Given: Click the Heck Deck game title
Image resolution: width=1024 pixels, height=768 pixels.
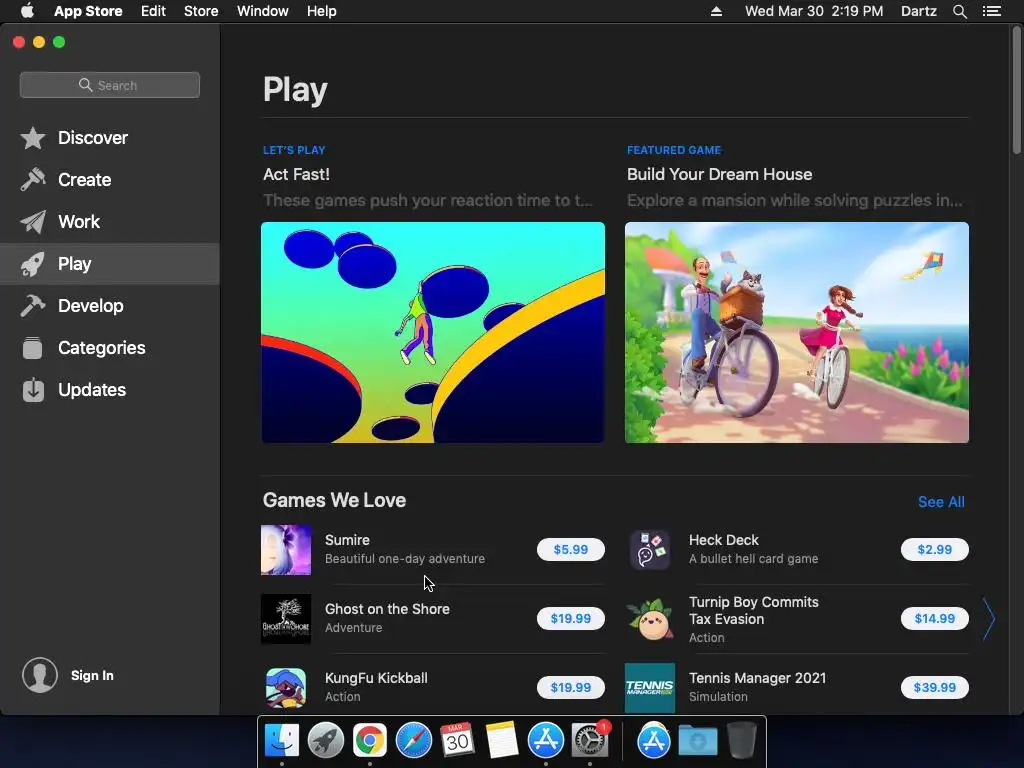Looking at the screenshot, I should pyautogui.click(x=724, y=540).
